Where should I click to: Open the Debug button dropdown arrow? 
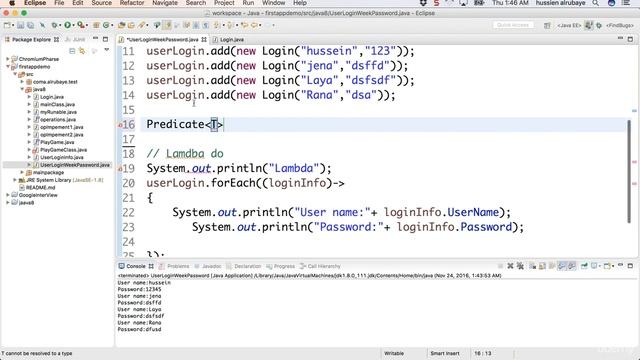coord(60,26)
